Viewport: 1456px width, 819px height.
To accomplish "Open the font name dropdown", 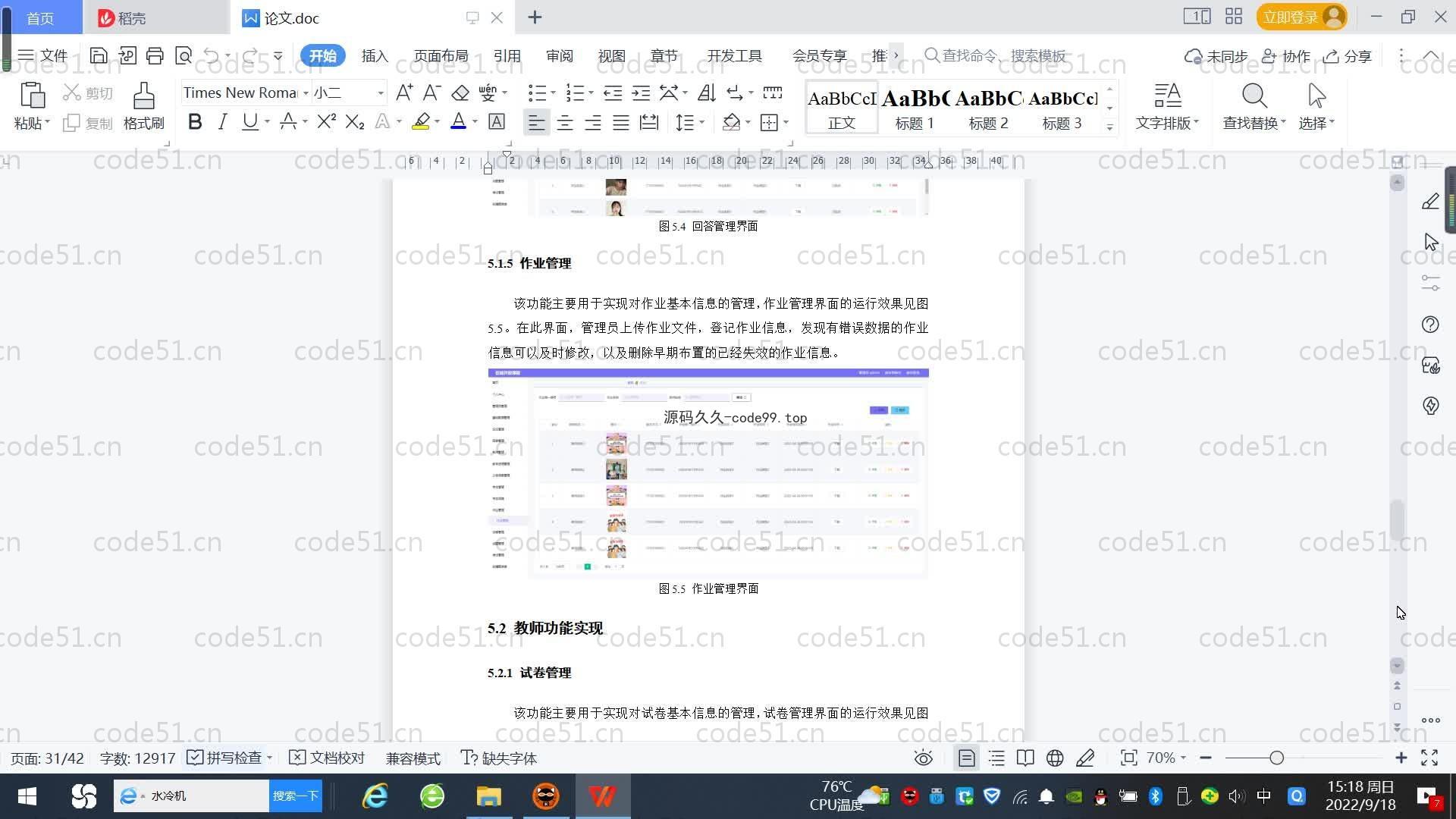I will click(306, 93).
